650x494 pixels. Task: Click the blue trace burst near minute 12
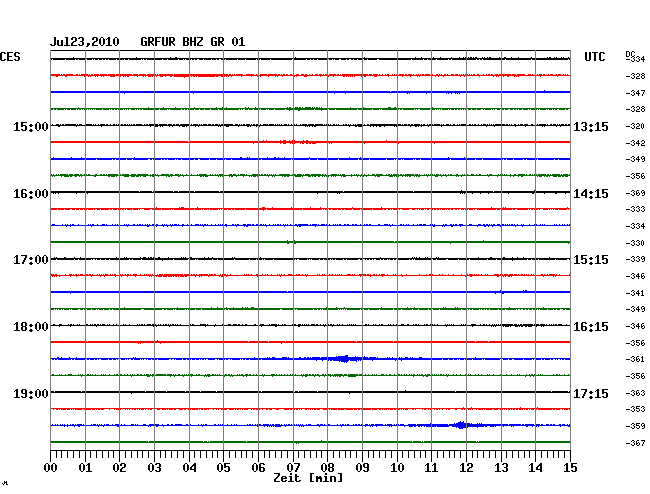461,425
